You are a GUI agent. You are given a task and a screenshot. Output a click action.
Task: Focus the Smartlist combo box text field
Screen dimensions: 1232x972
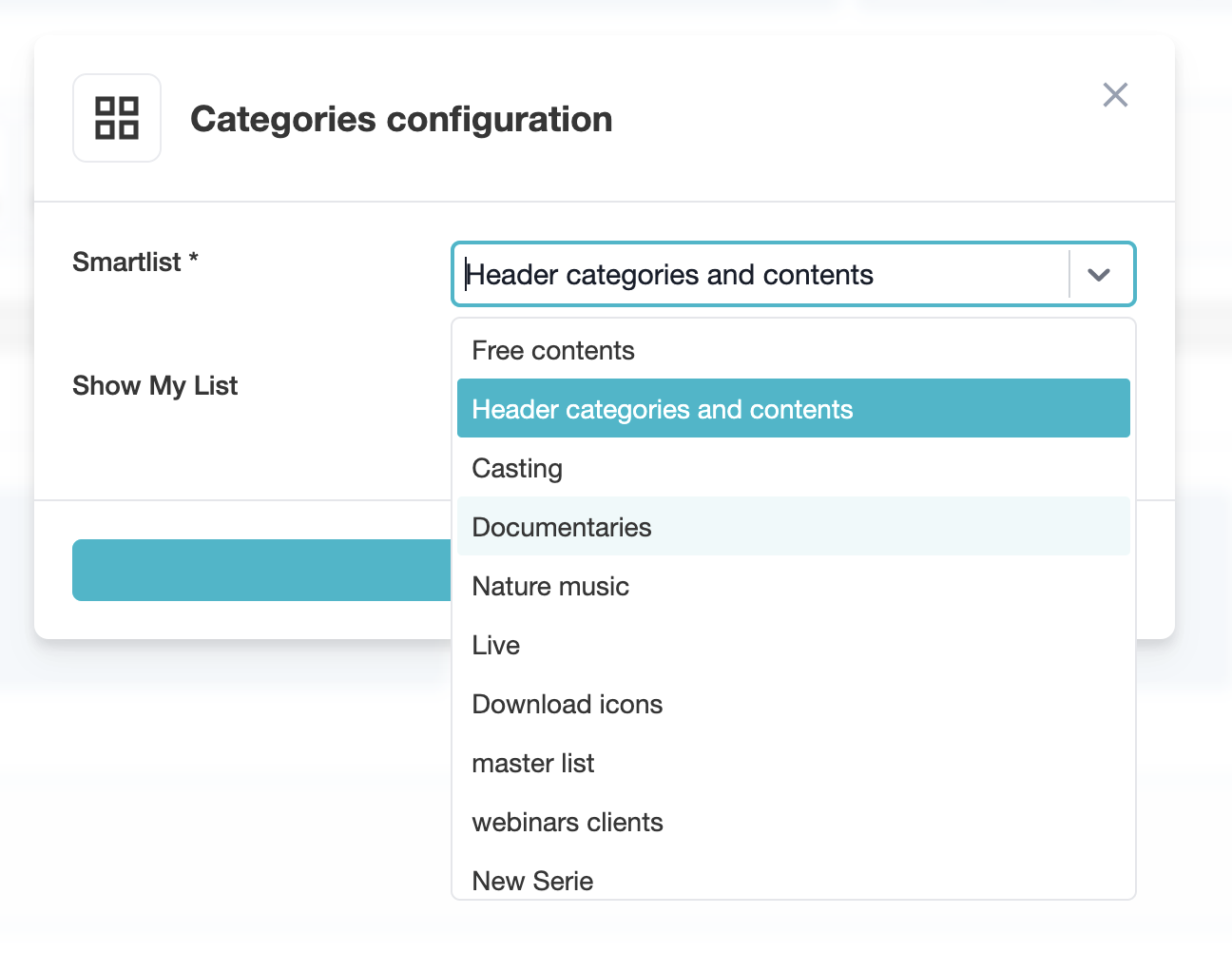[x=760, y=275]
